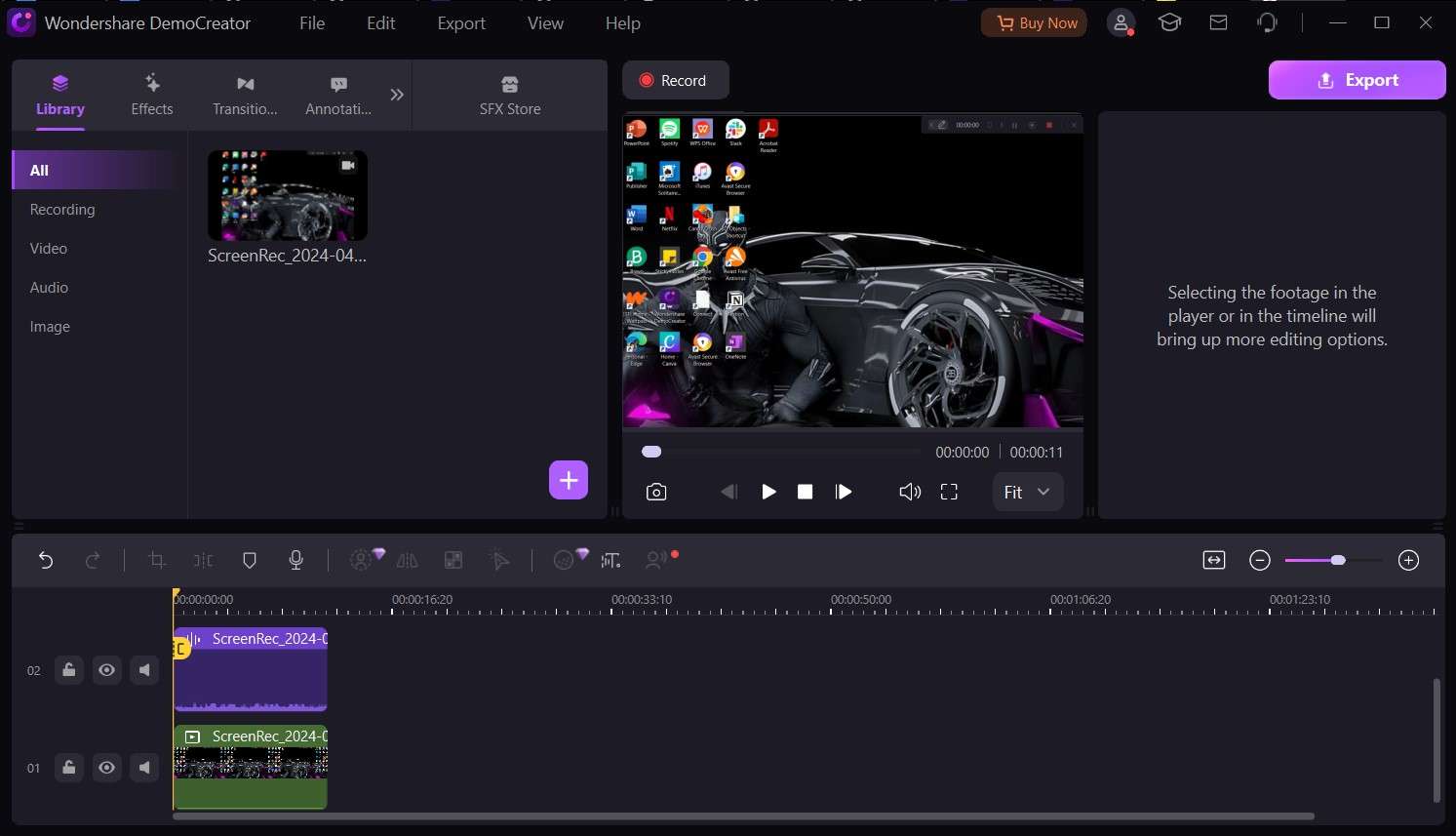Open the customer support headset icon
Image resolution: width=1456 pixels, height=836 pixels.
[x=1267, y=22]
